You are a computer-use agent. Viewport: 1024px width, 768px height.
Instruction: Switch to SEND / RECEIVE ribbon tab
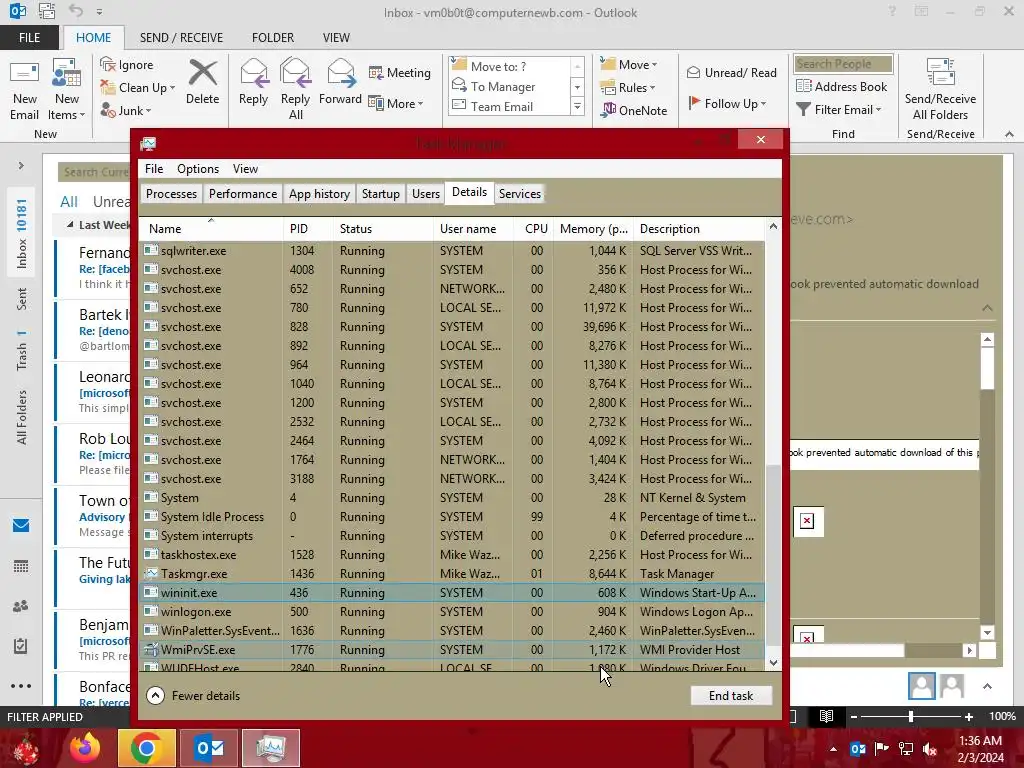point(181,38)
